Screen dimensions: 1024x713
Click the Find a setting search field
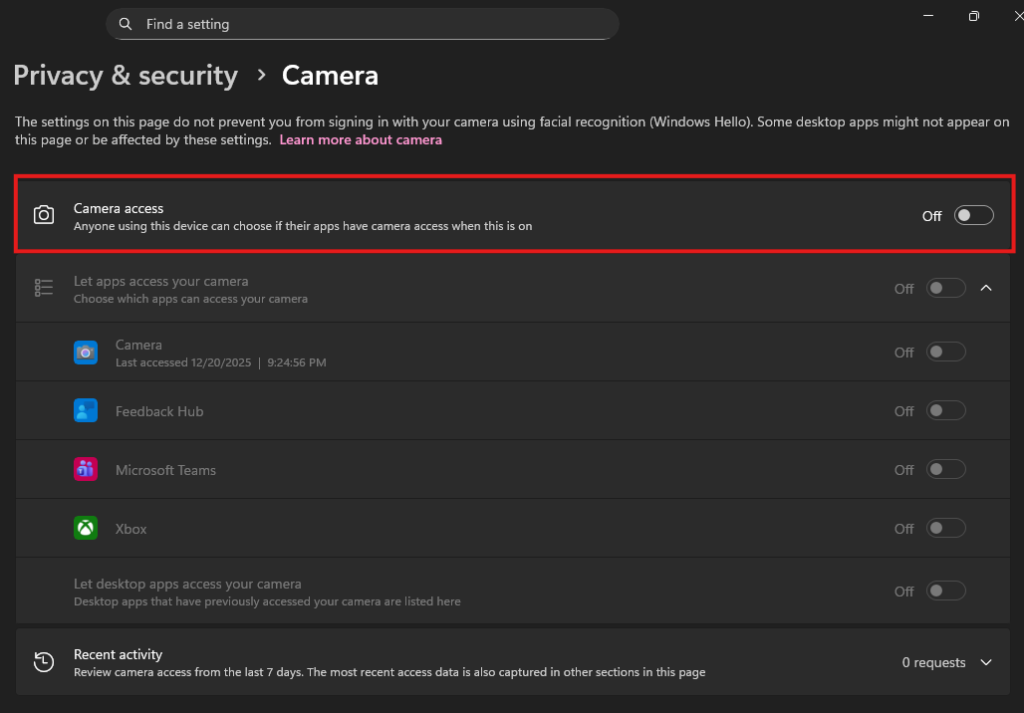(x=362, y=23)
